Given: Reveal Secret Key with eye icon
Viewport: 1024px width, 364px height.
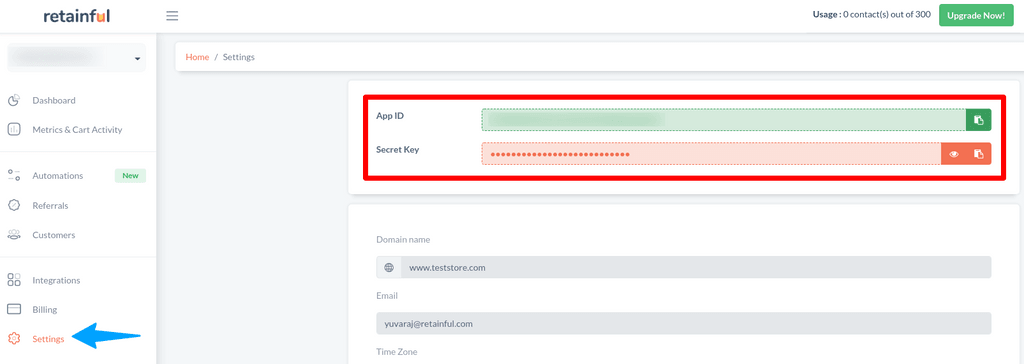Looking at the screenshot, I should click(x=954, y=154).
